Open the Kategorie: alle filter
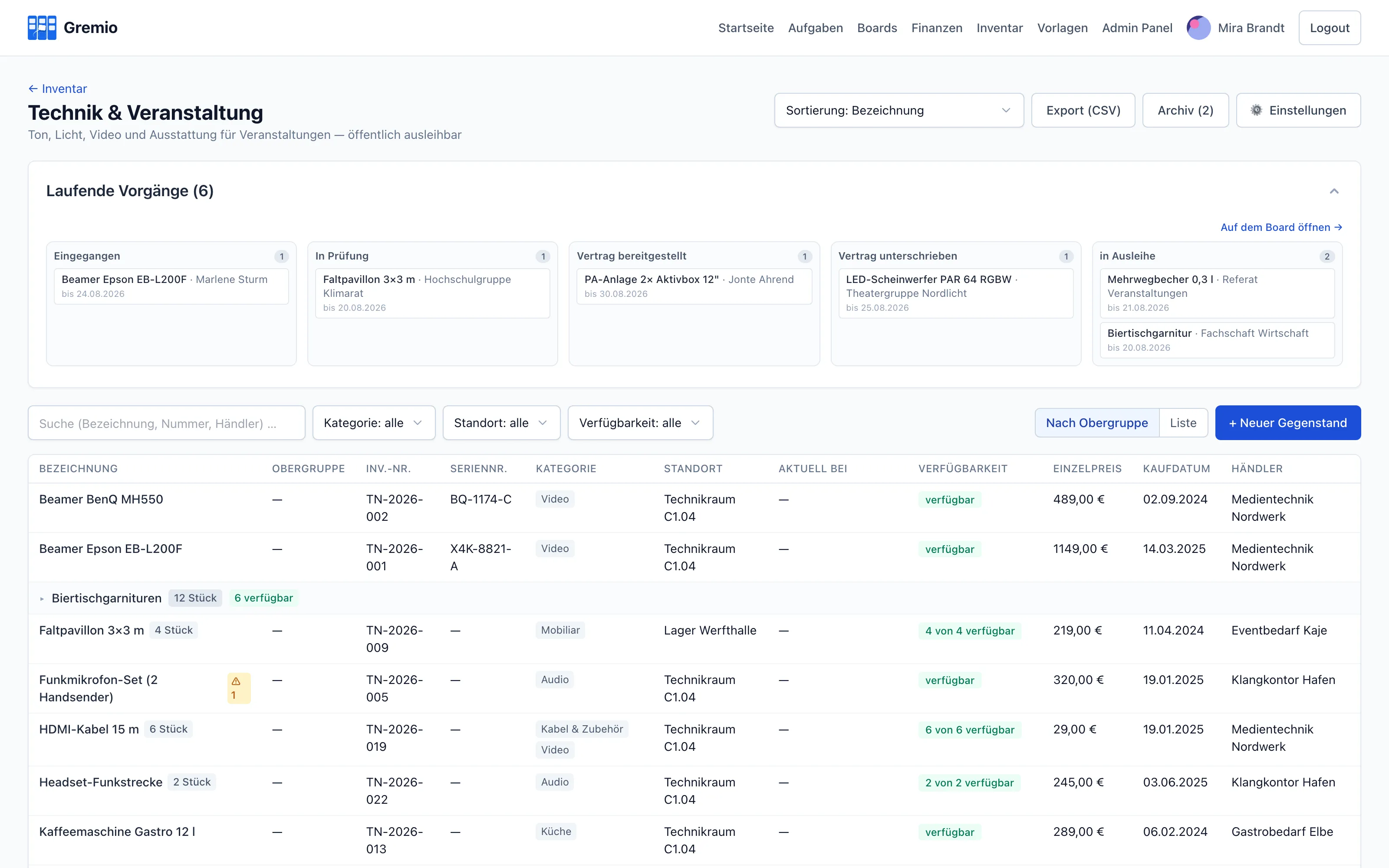Screen dimensions: 1389x868 [374, 423]
